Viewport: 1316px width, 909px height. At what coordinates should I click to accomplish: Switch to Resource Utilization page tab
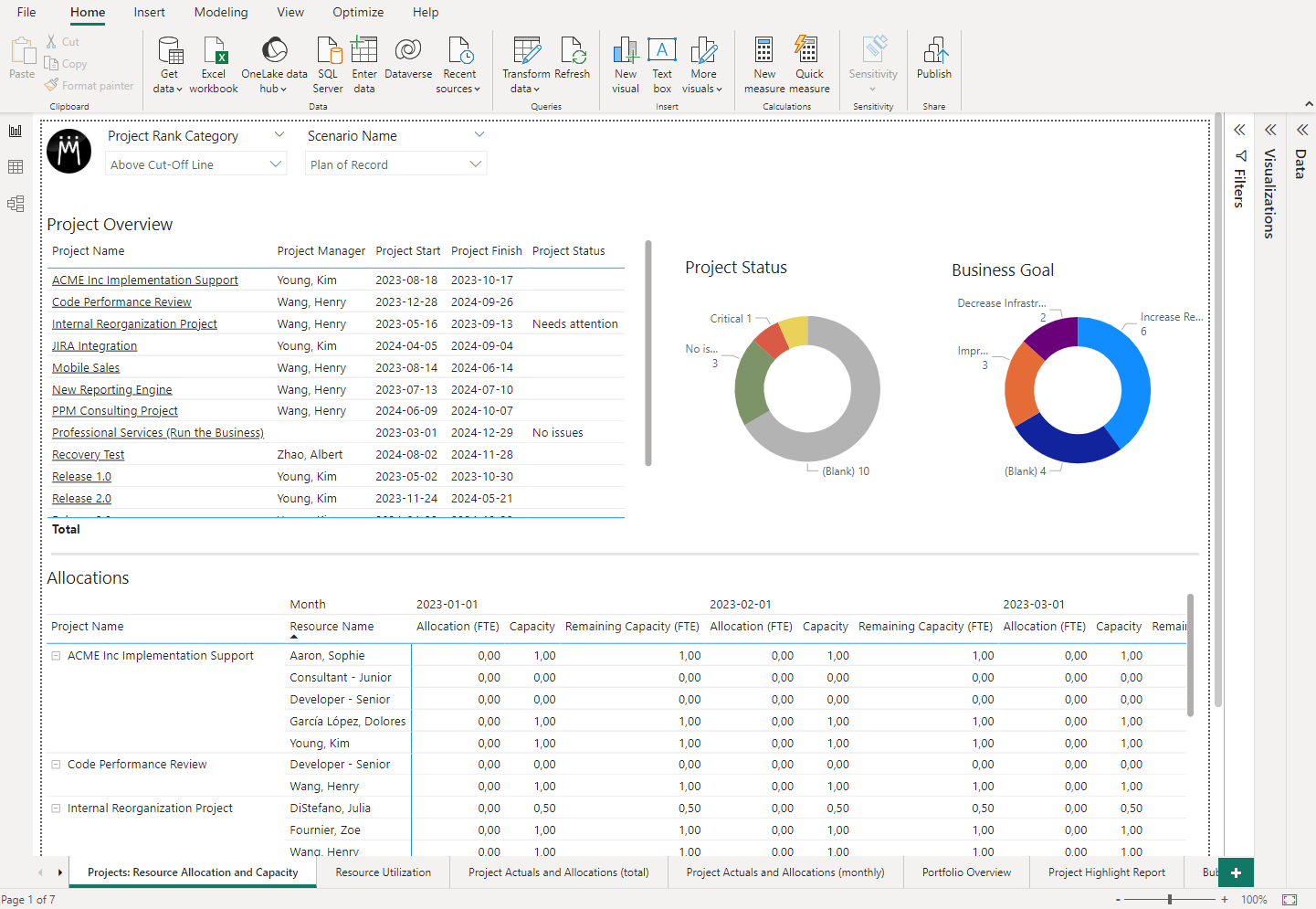point(383,872)
